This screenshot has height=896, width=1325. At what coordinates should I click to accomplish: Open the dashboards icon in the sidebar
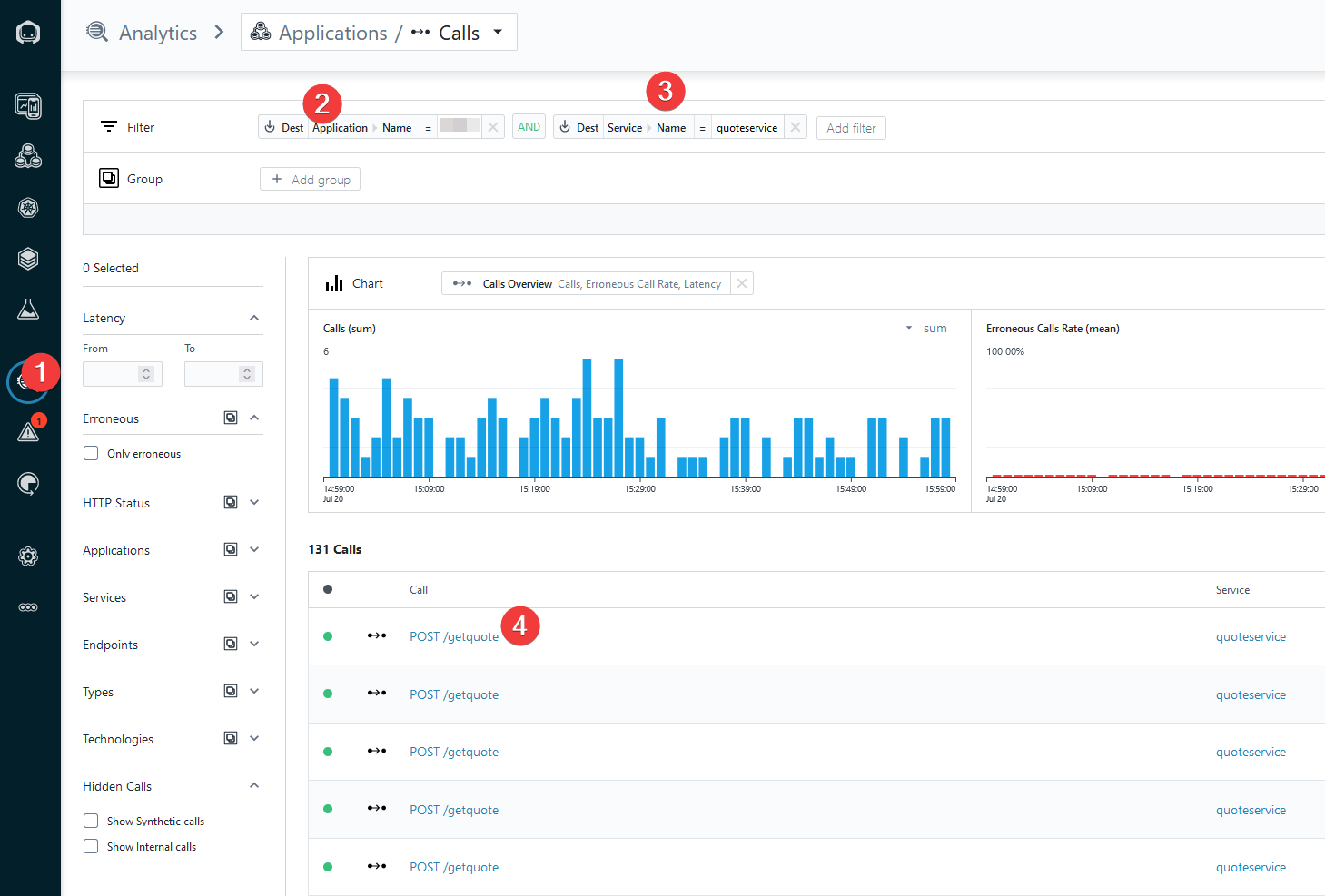click(x=28, y=106)
